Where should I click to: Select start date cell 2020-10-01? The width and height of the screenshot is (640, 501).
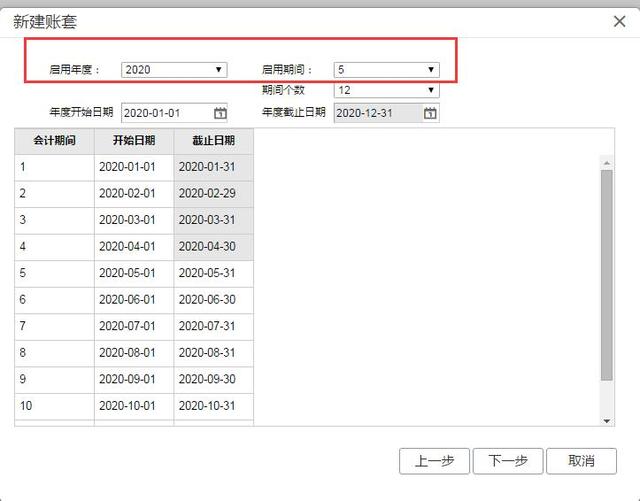click(x=134, y=406)
